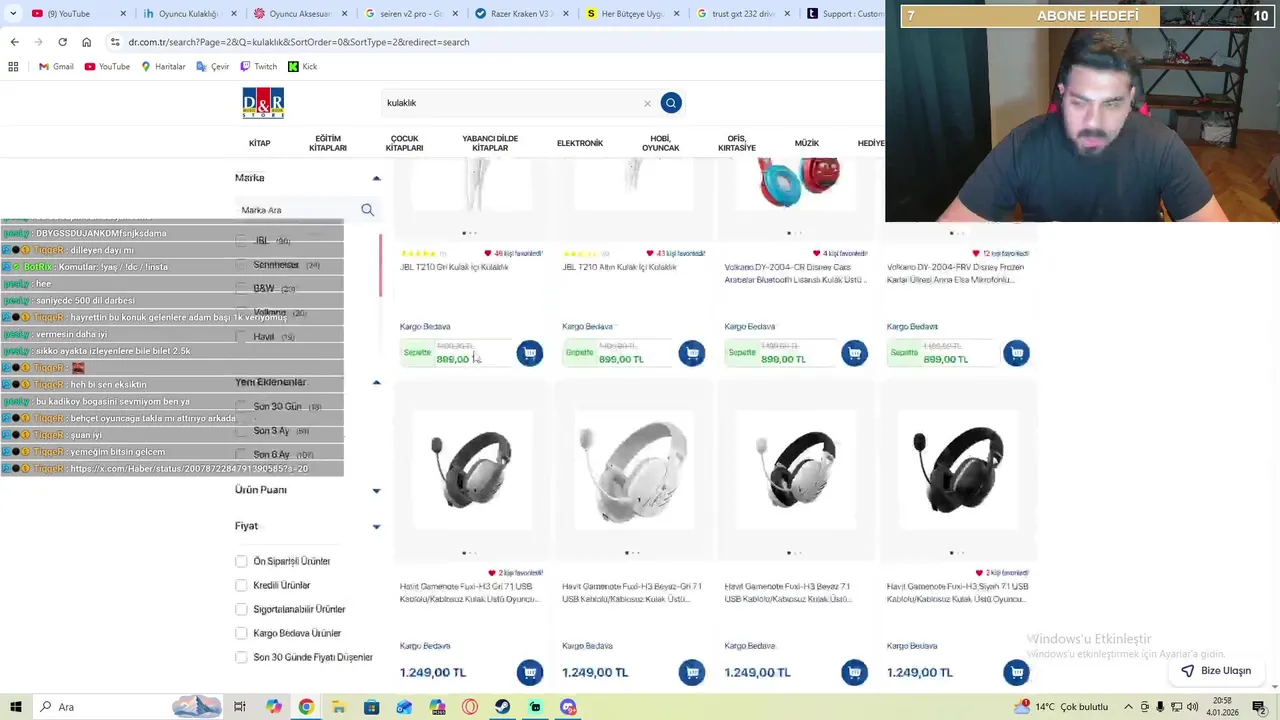1280x720 pixels.
Task: Expand the Ürün Puanı filter section
Action: click(x=376, y=490)
